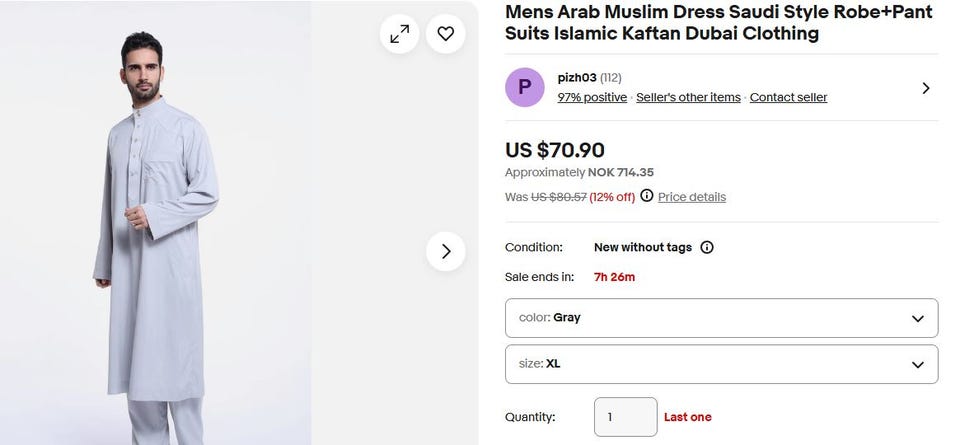
Task: Click the info icon next to New without tags
Action: click(707, 247)
